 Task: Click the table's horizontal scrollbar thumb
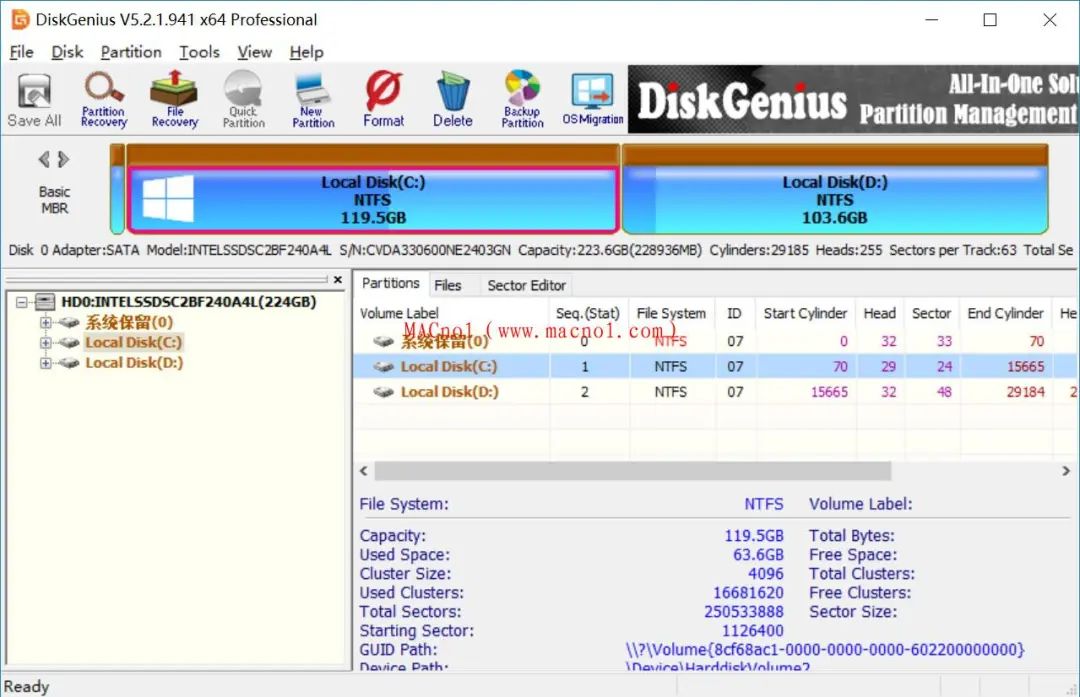pos(632,471)
